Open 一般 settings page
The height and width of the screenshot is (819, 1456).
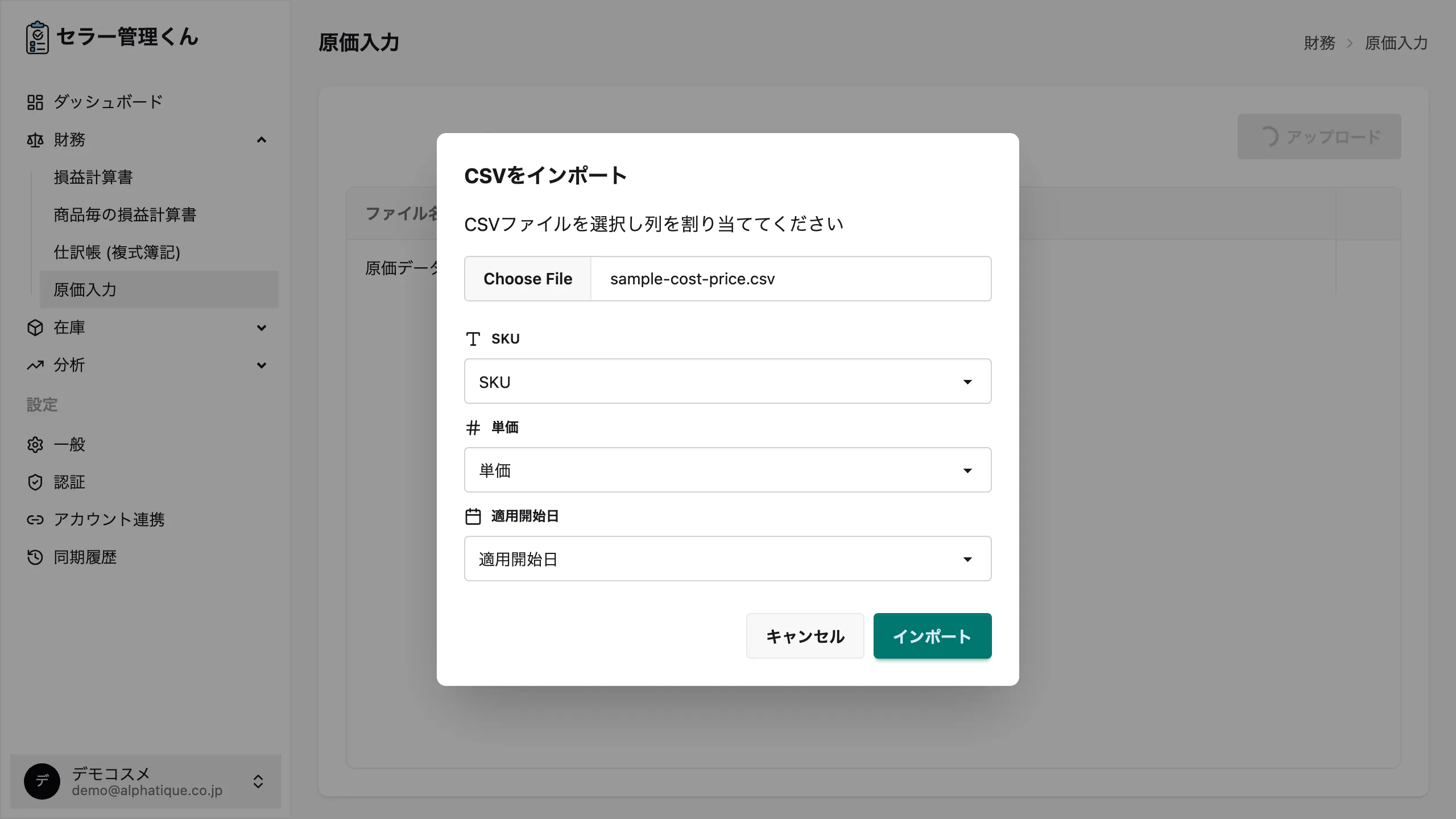click(146, 445)
